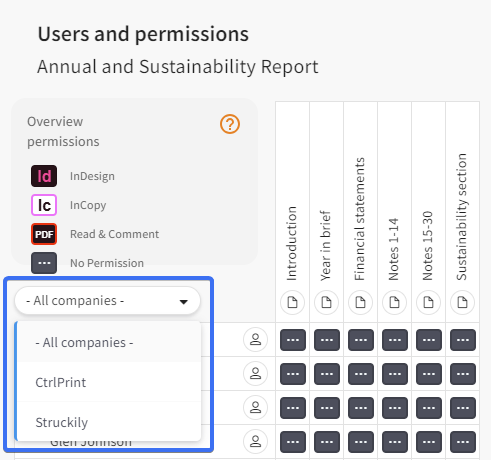Open the orange help question mark icon

tap(230, 124)
